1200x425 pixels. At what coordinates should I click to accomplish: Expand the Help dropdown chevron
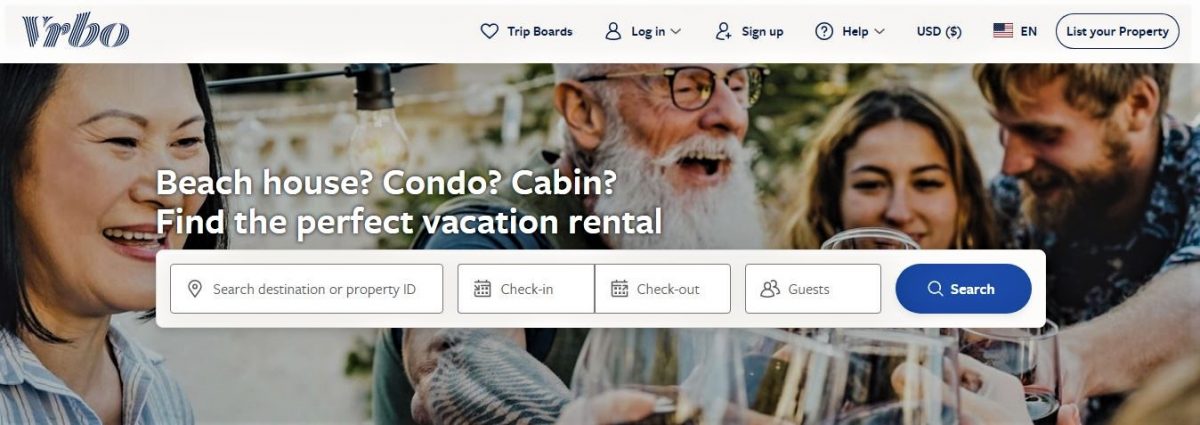pos(879,32)
